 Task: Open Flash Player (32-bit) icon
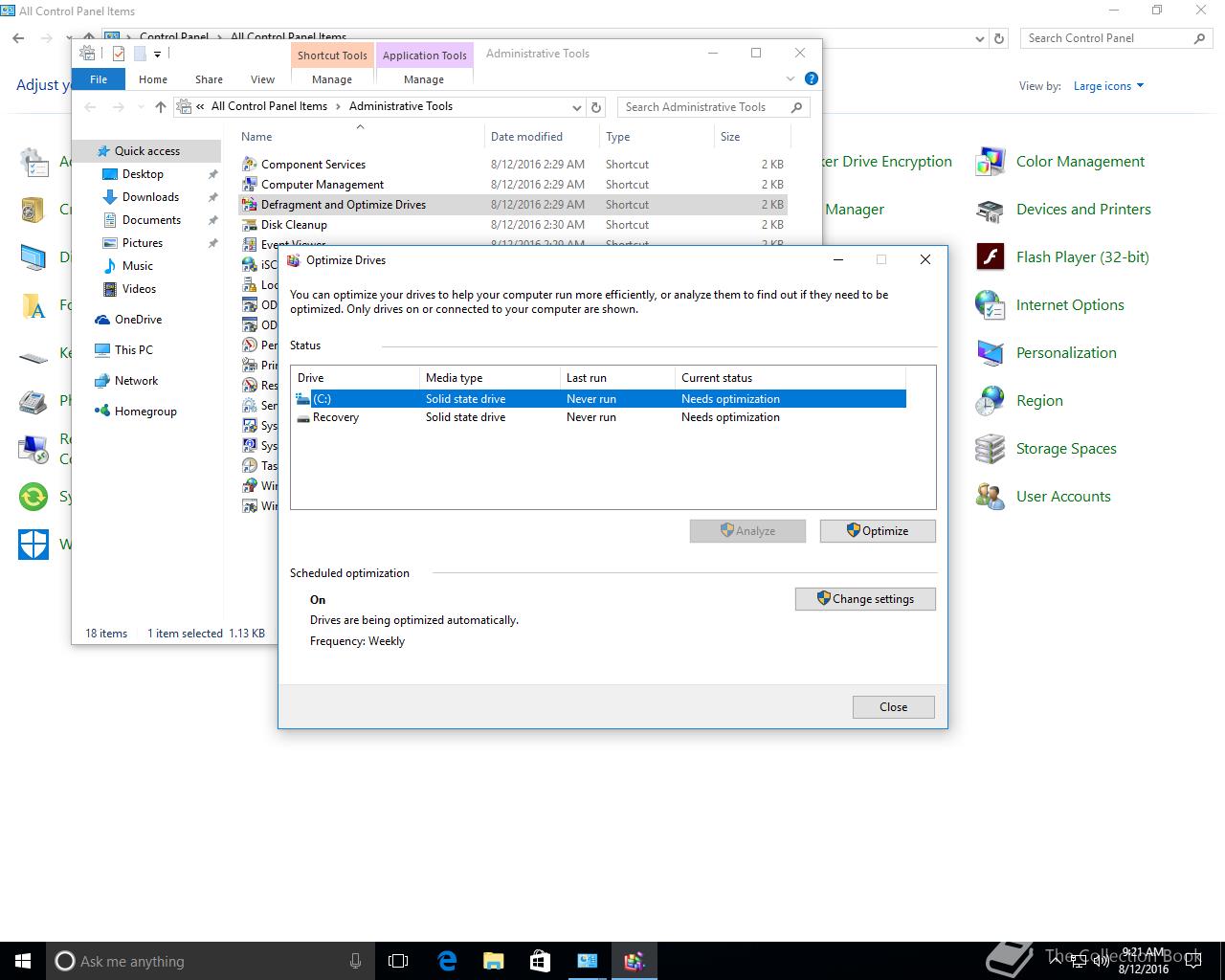tap(990, 257)
